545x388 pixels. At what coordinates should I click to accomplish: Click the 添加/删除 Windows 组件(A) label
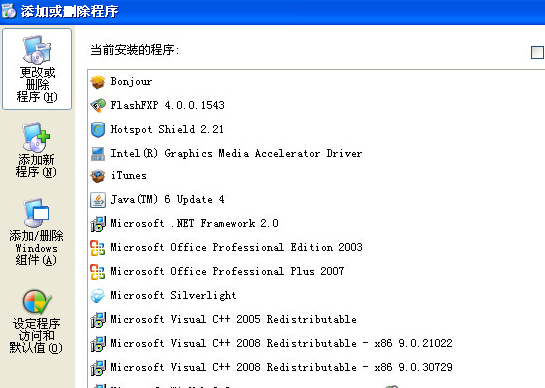36,248
